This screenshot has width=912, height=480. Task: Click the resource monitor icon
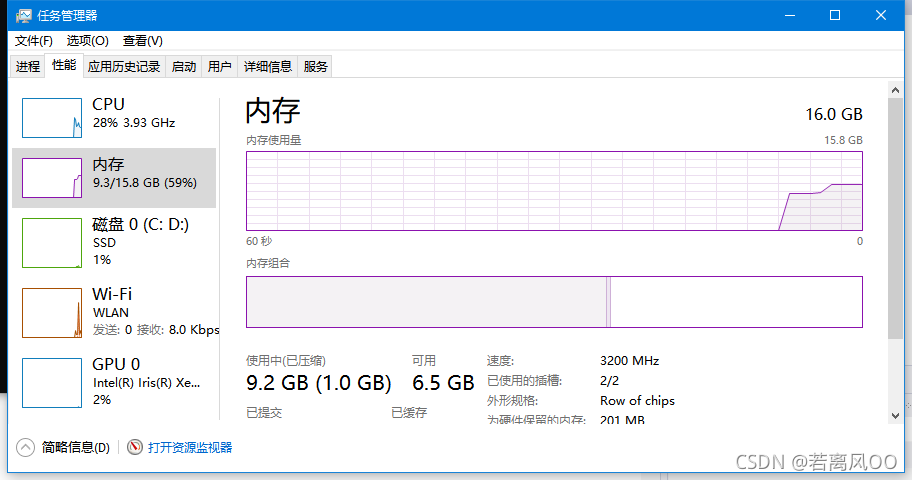click(135, 447)
